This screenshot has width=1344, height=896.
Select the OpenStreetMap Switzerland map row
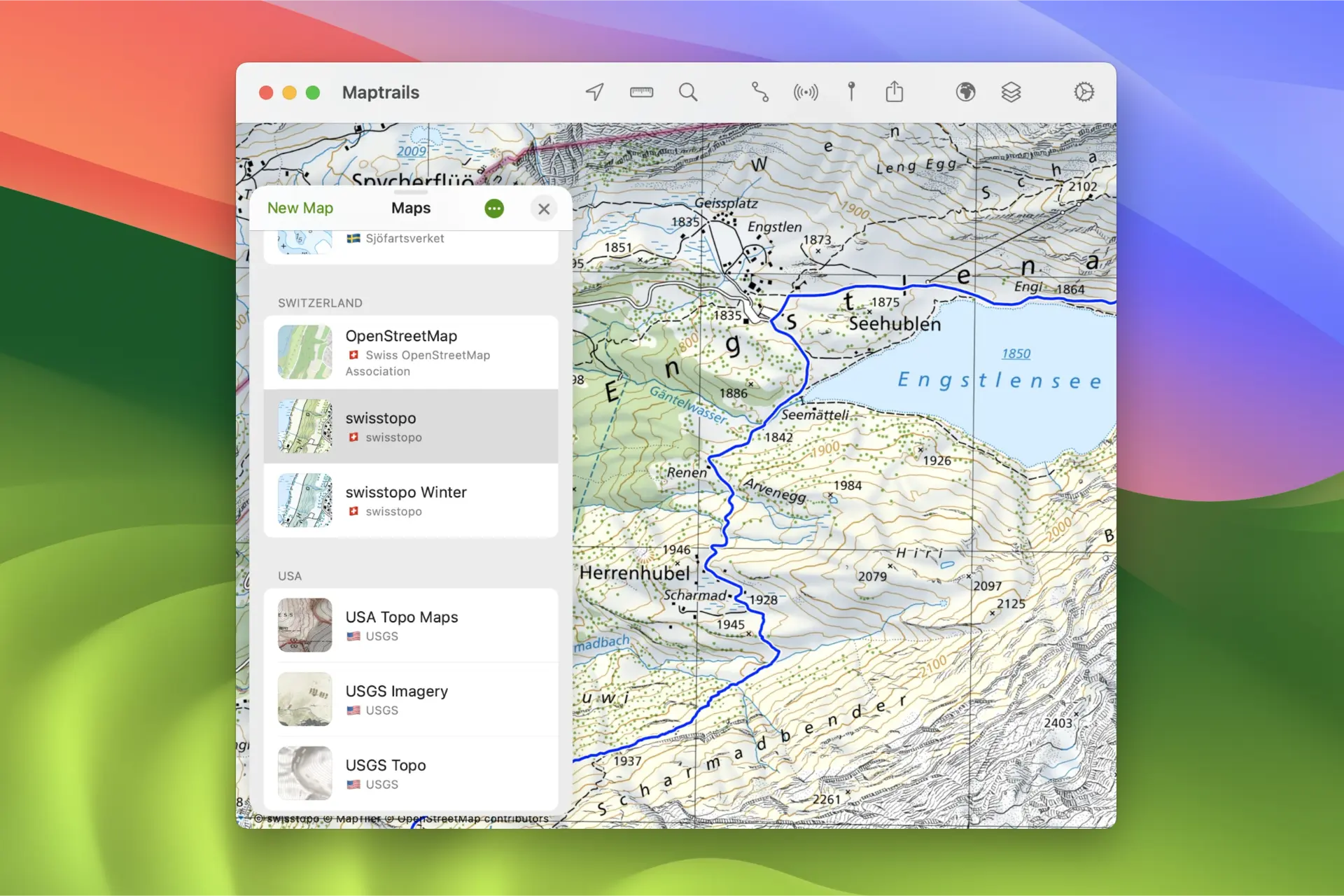(x=411, y=352)
